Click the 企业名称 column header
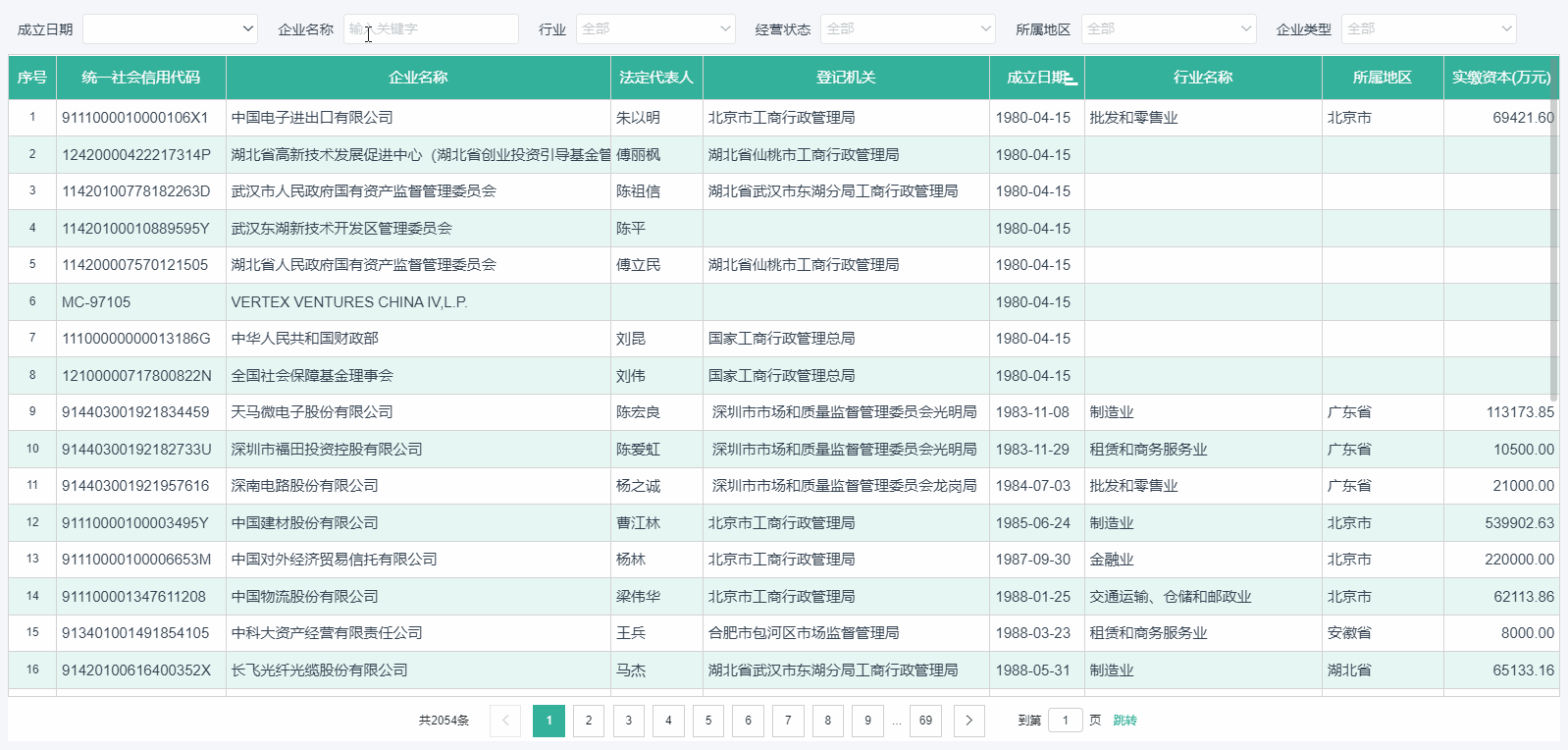The width and height of the screenshot is (1568, 750). (418, 78)
